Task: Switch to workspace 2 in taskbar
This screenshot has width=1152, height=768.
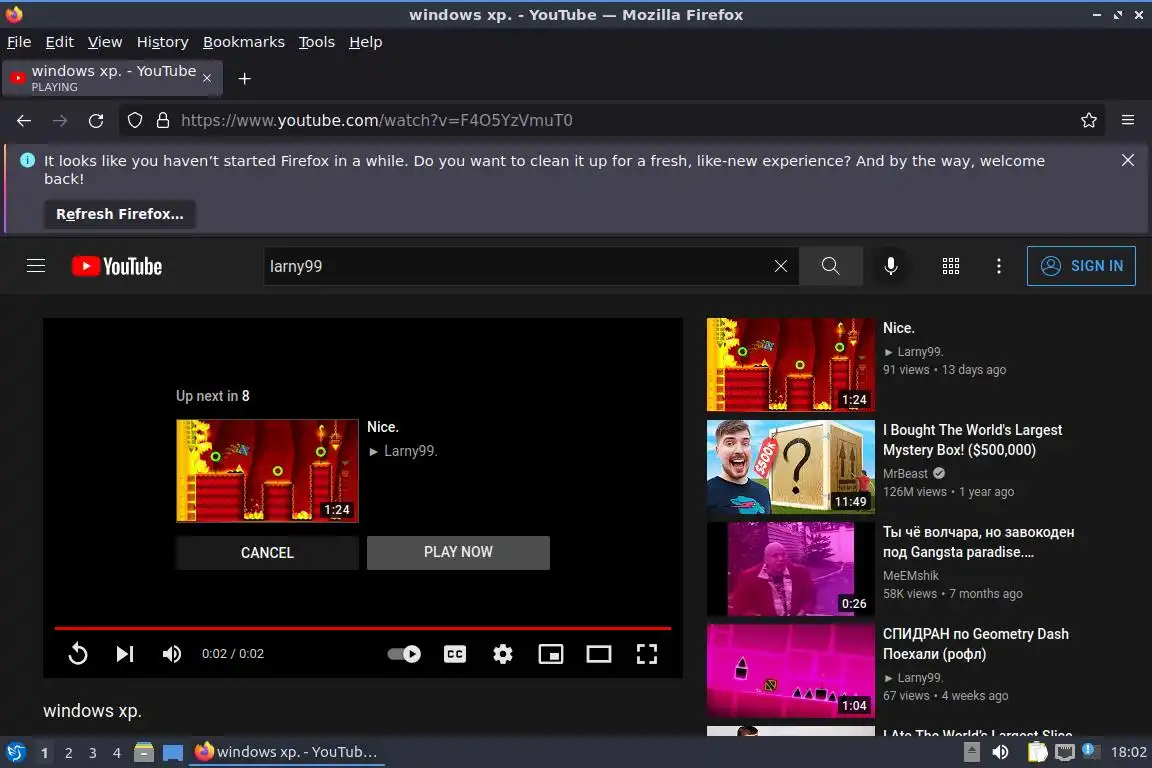Action: click(x=68, y=753)
